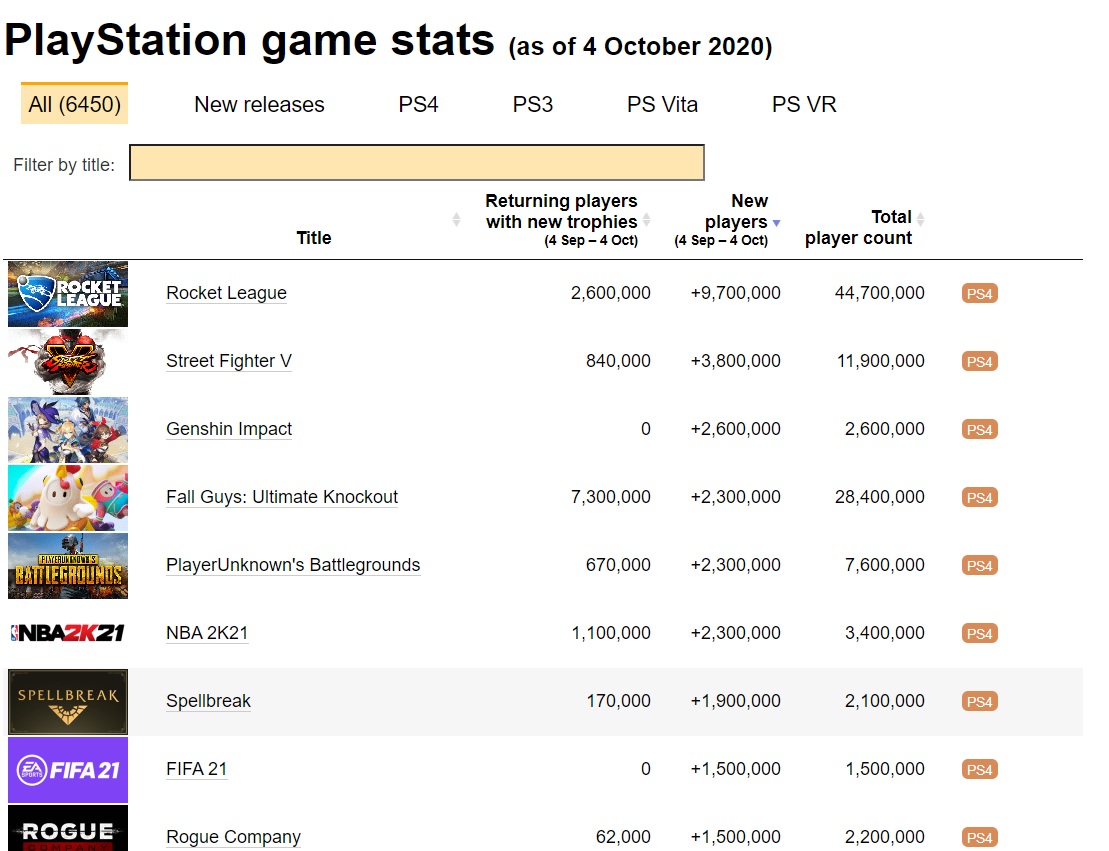
Task: Click the Filter by title input field
Action: coord(416,163)
